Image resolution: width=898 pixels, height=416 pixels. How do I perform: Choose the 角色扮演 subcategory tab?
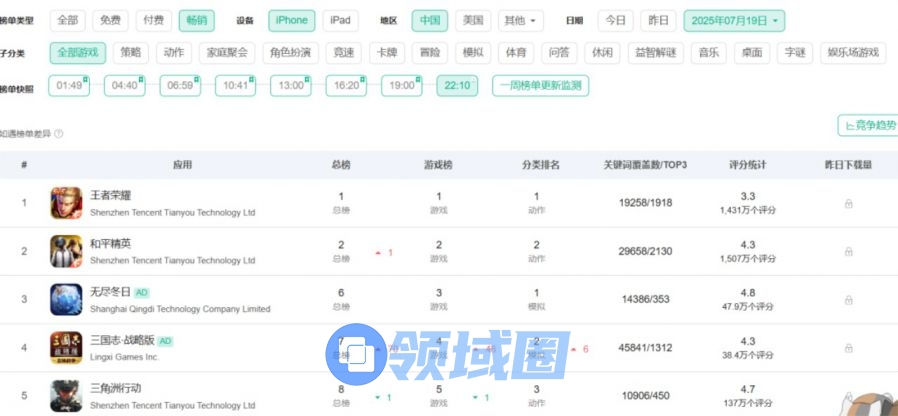click(289, 53)
